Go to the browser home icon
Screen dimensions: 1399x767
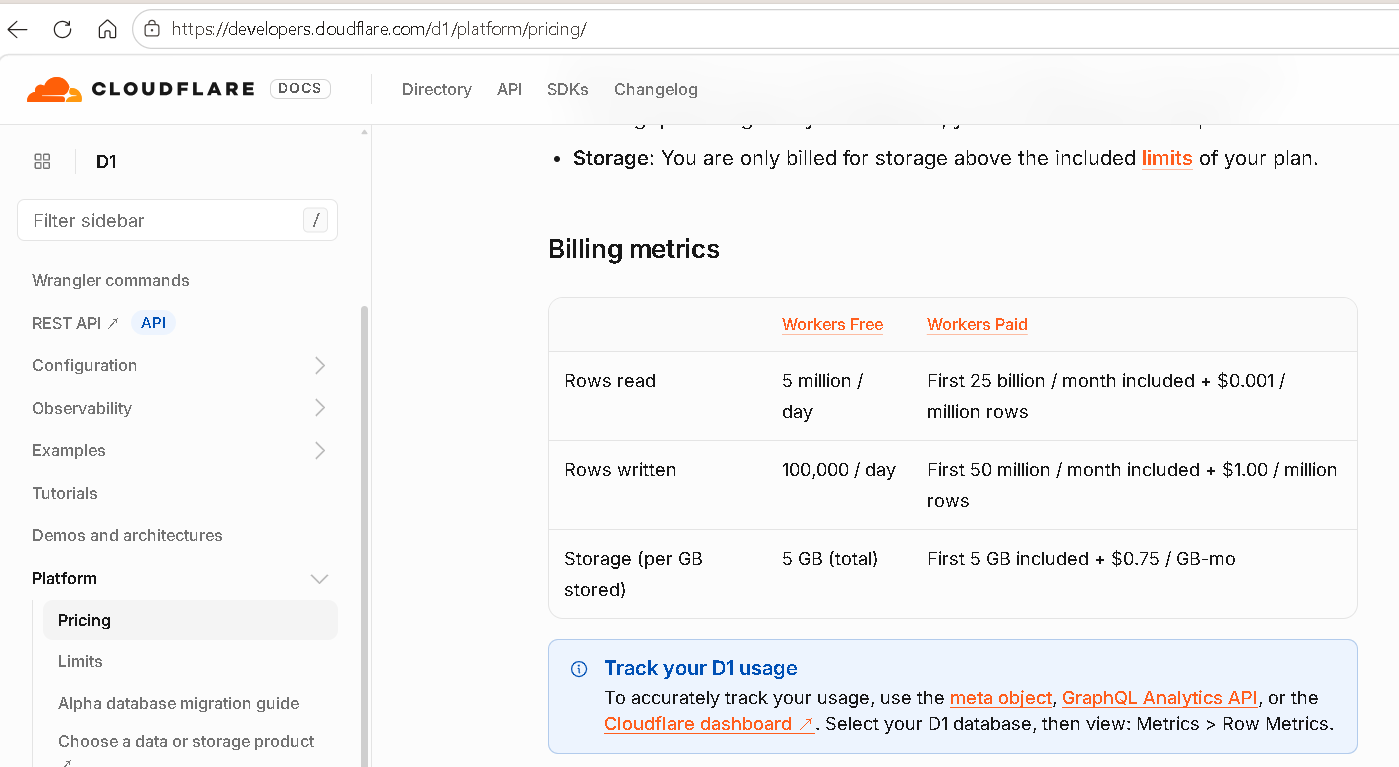pyautogui.click(x=107, y=29)
